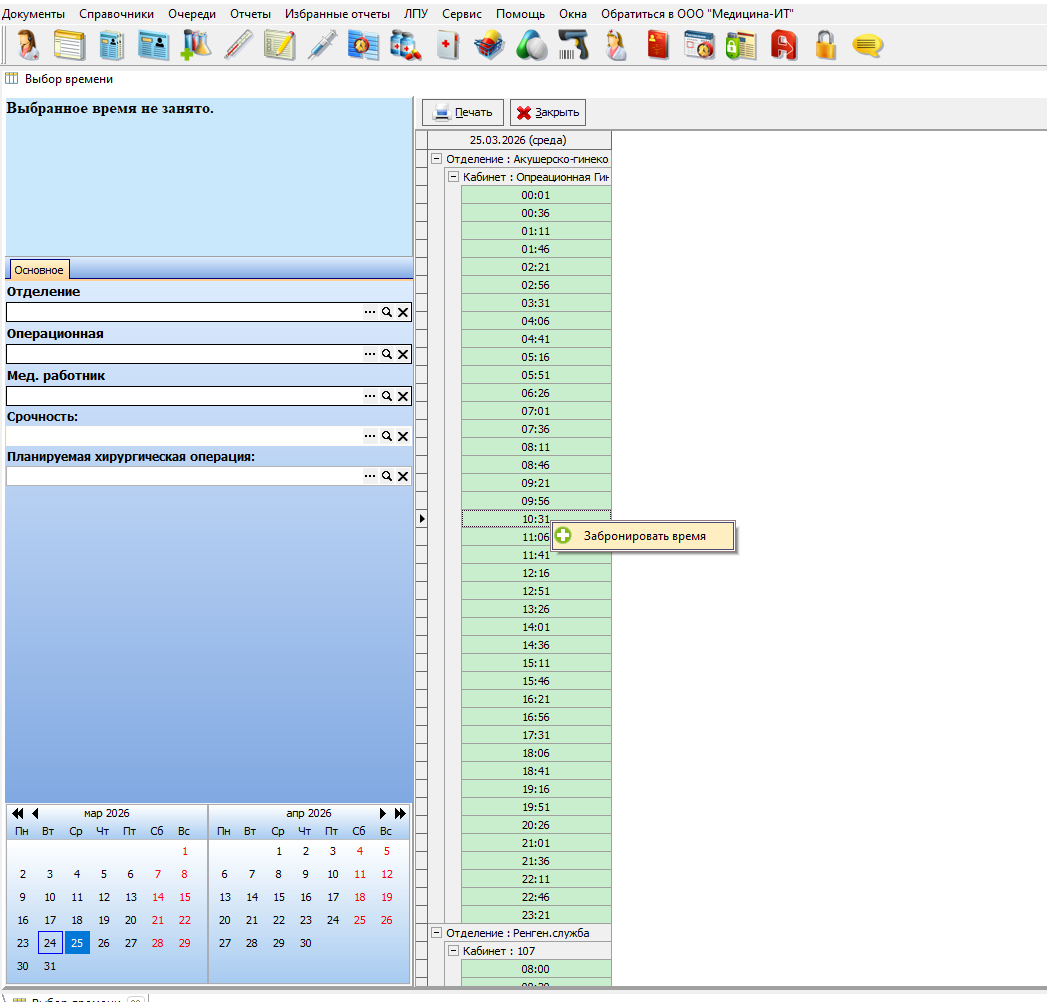This screenshot has height=1002, width=1047.
Task: Click the thermometer icon in the toolbar
Action: [239, 45]
